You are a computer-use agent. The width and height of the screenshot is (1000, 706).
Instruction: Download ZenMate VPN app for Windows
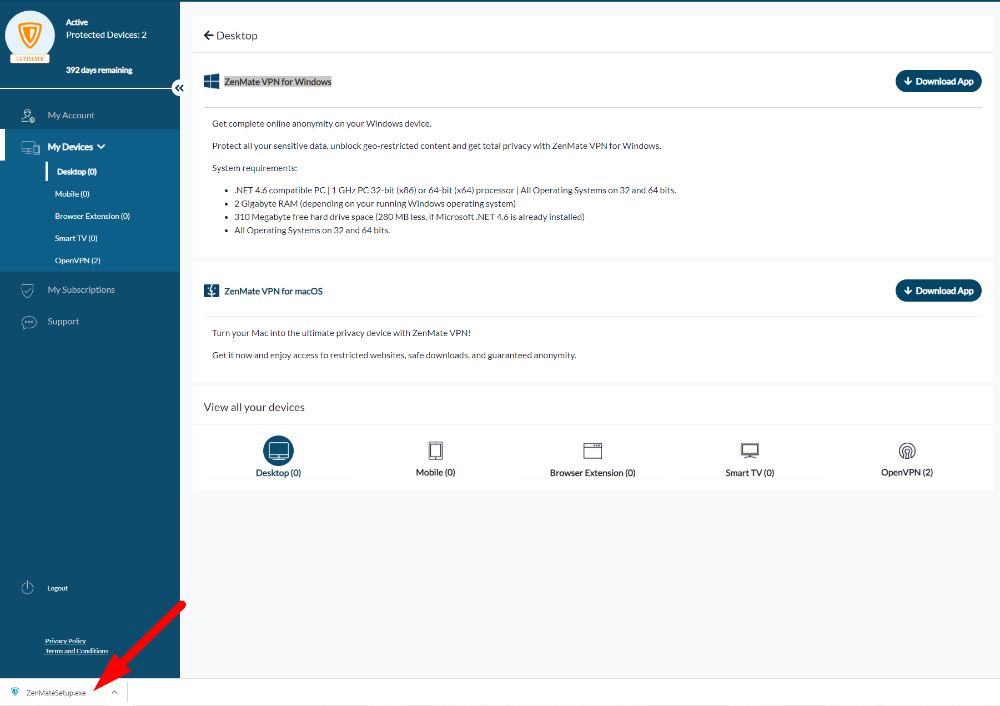pyautogui.click(x=937, y=81)
